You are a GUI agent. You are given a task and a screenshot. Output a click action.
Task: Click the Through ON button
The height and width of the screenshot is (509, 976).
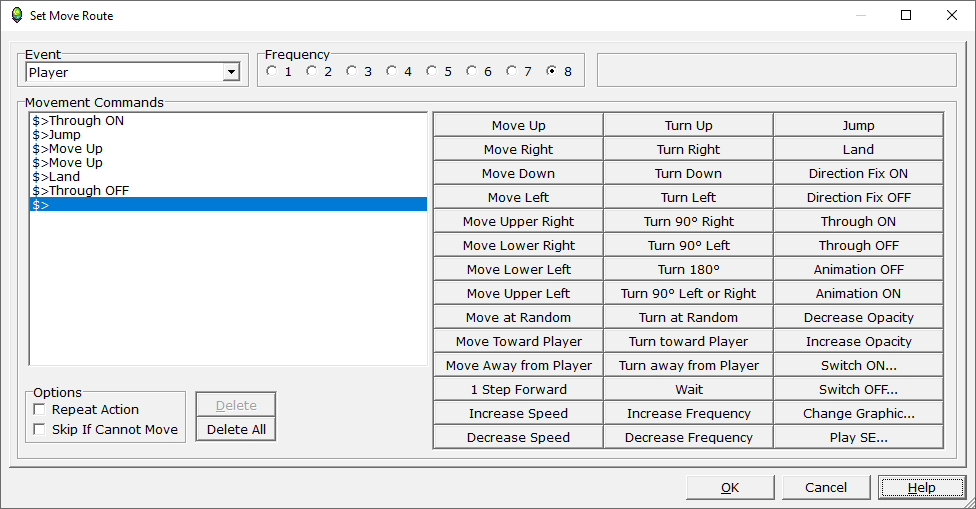point(858,222)
